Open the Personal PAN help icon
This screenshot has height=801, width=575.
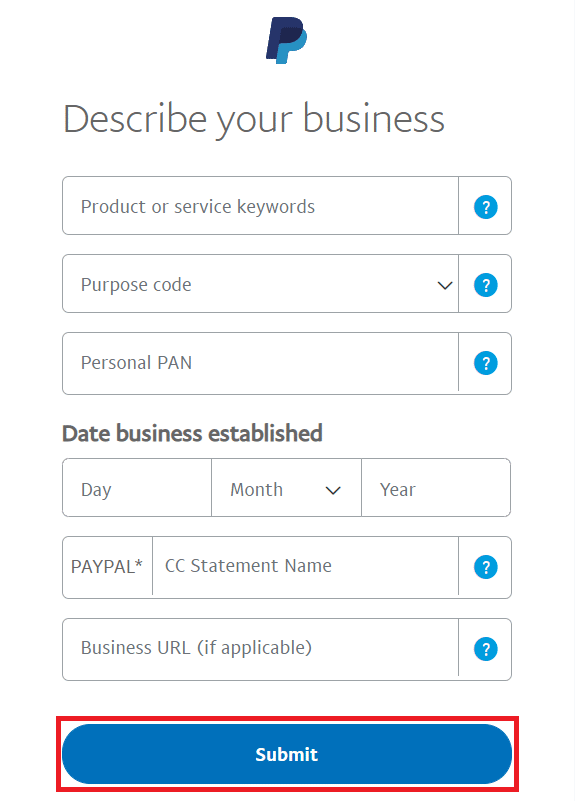tap(486, 363)
